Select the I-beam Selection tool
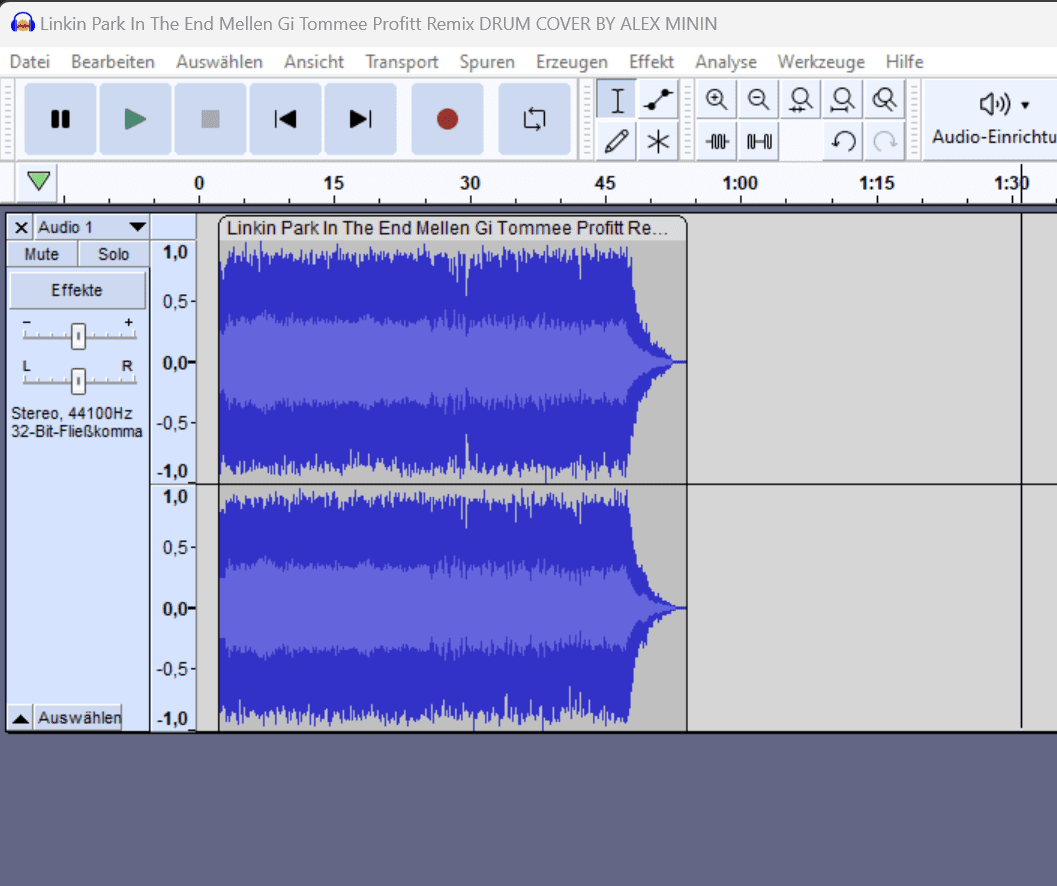This screenshot has height=886, width=1057. click(617, 100)
